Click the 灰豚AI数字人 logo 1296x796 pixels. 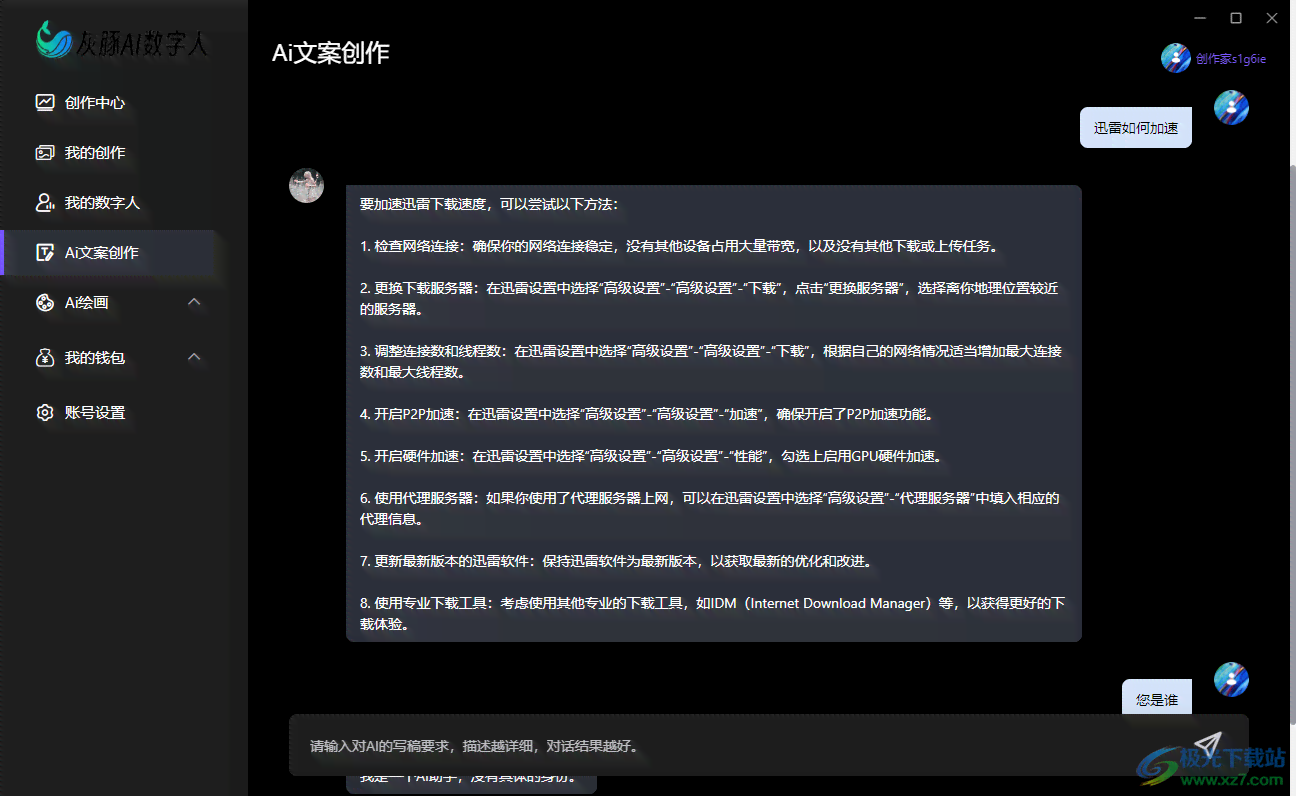pos(122,39)
